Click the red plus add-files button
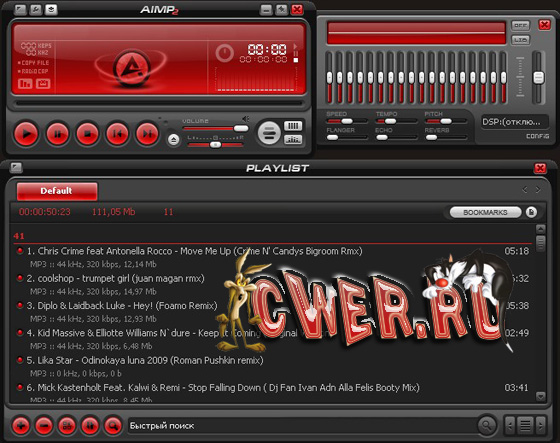Viewport: 560px width, 443px height. pos(21,425)
